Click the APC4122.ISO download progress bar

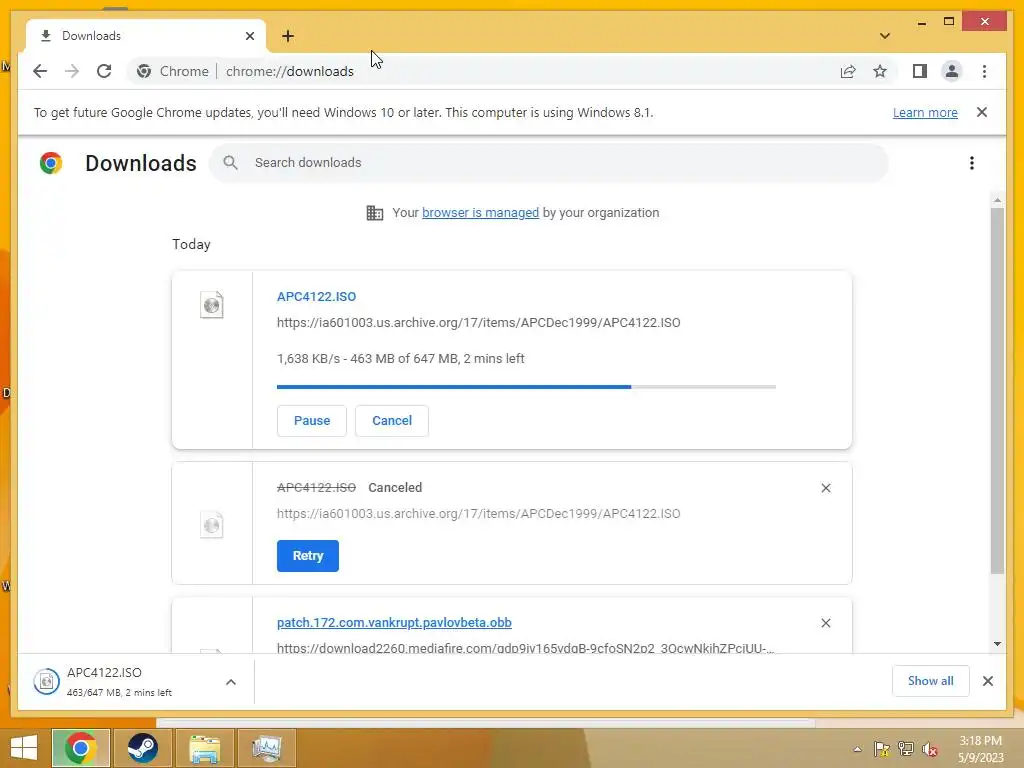(526, 387)
